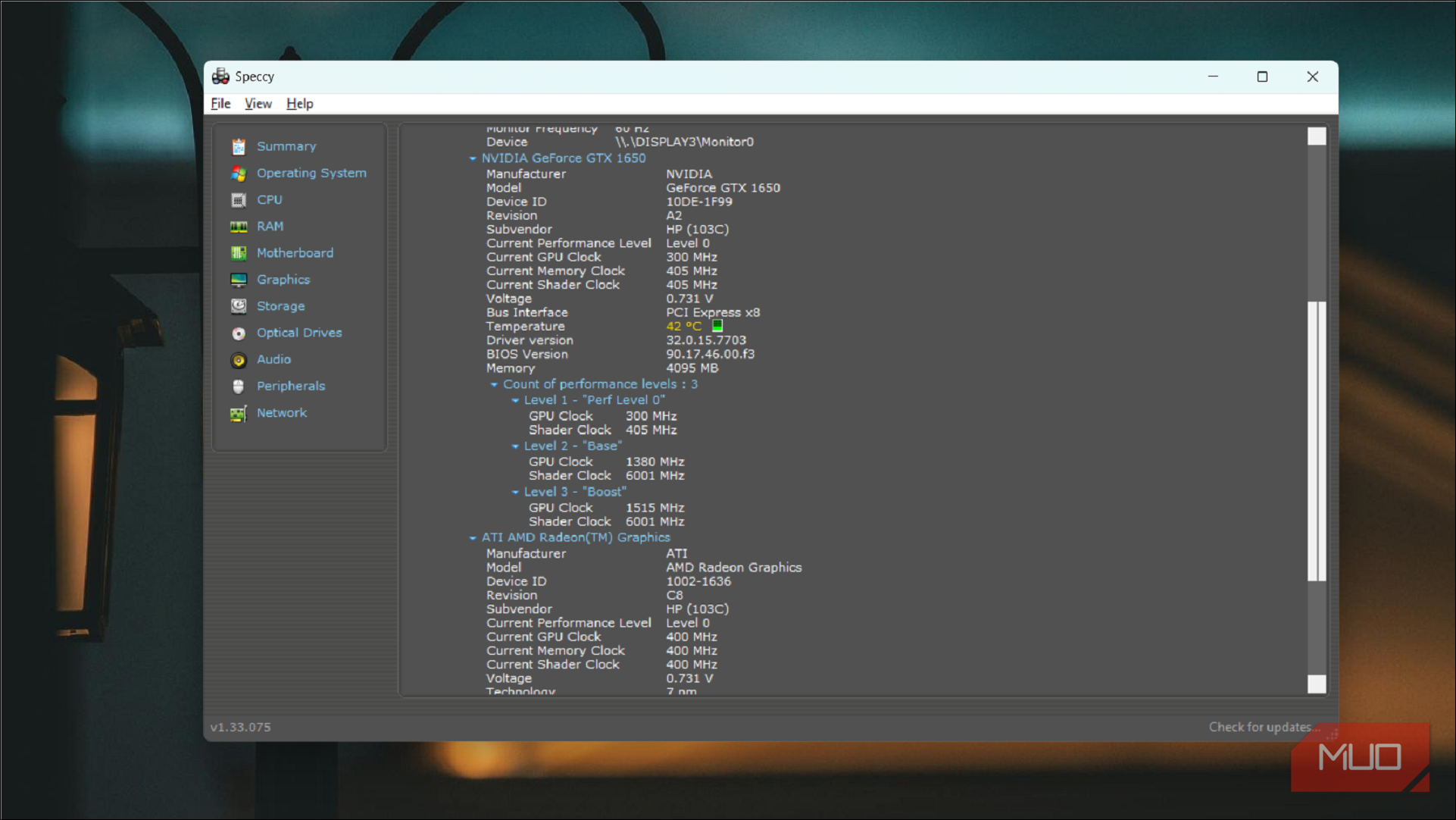1456x820 pixels.
Task: Collapse the NVIDIA GeForce GTX 1650 section
Action: [x=473, y=158]
